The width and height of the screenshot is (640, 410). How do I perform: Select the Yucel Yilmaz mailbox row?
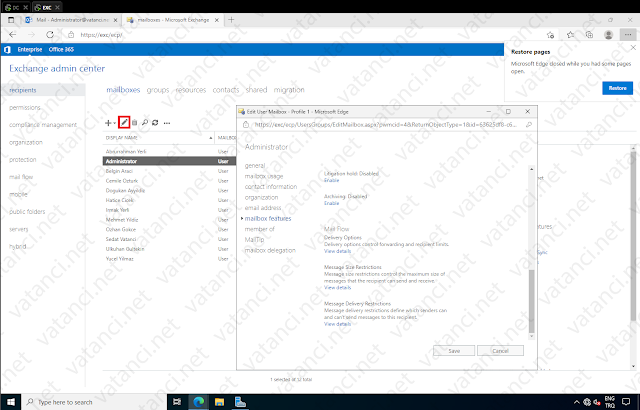coord(169,259)
